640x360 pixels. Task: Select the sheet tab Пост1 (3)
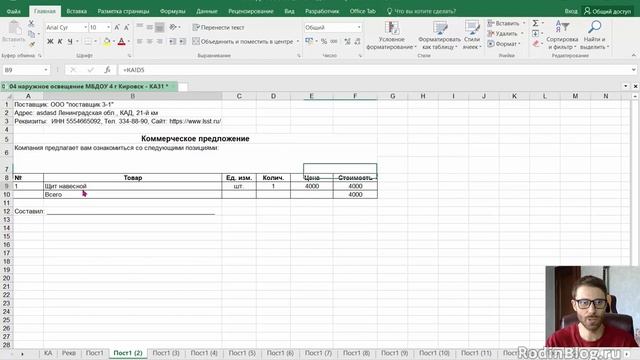[x=166, y=353]
